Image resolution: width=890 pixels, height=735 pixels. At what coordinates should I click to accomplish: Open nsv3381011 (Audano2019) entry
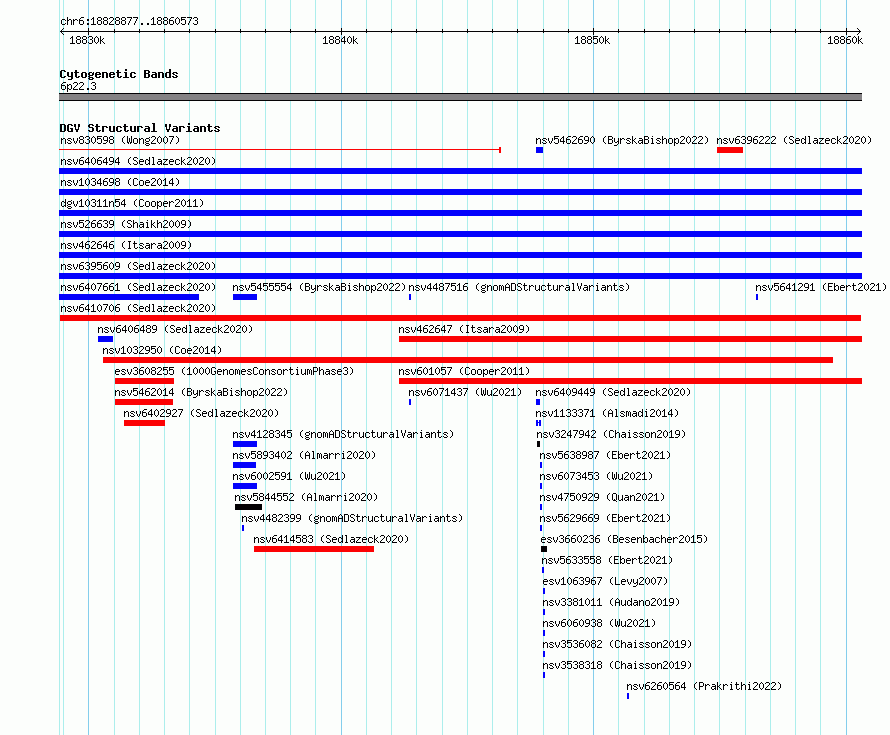click(611, 602)
